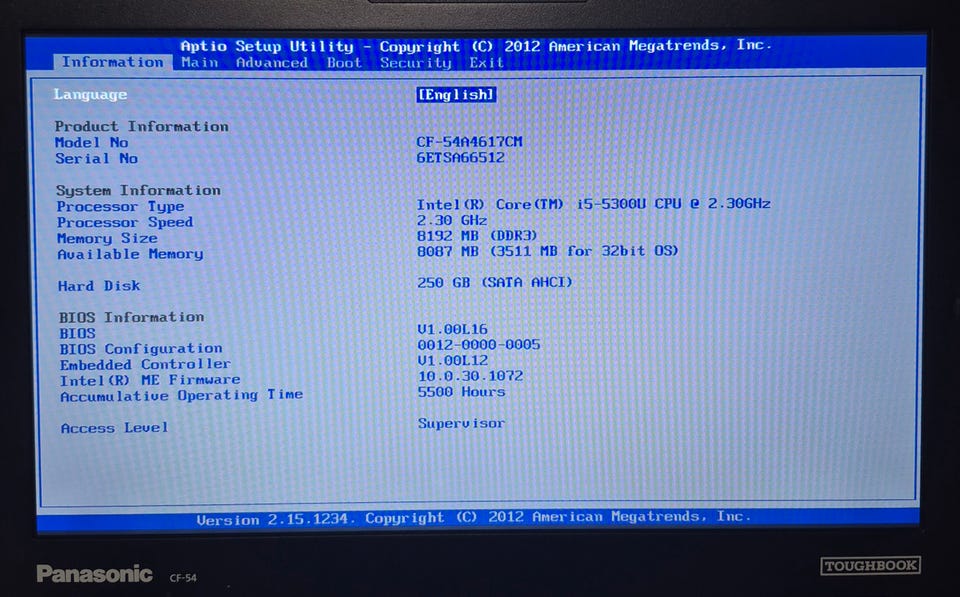Click the Information tab
Screen dimensions: 960x597
(x=112, y=62)
